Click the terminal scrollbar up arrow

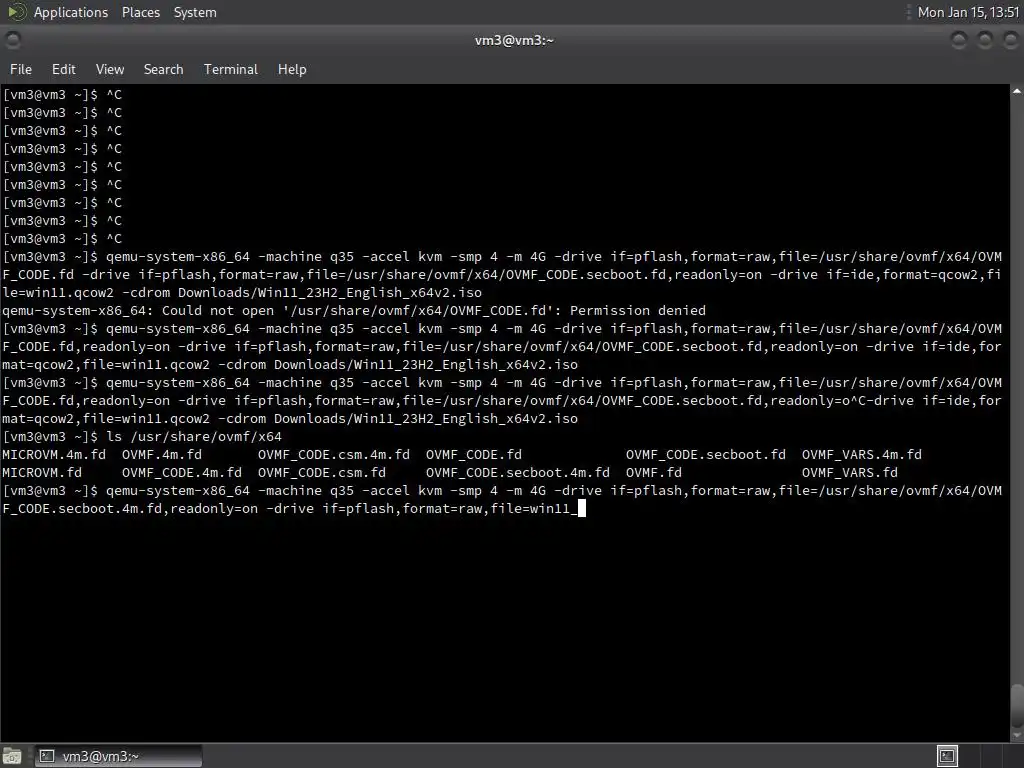1017,91
